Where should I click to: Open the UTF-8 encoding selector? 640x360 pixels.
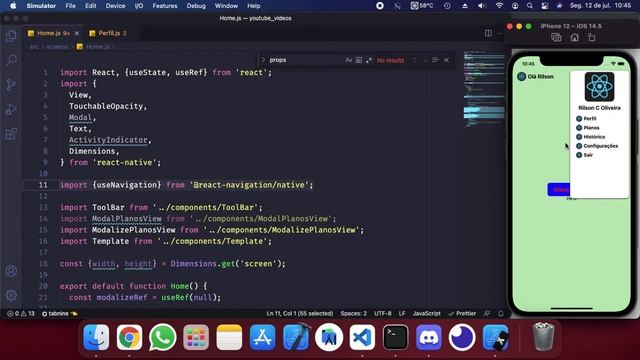click(x=383, y=313)
